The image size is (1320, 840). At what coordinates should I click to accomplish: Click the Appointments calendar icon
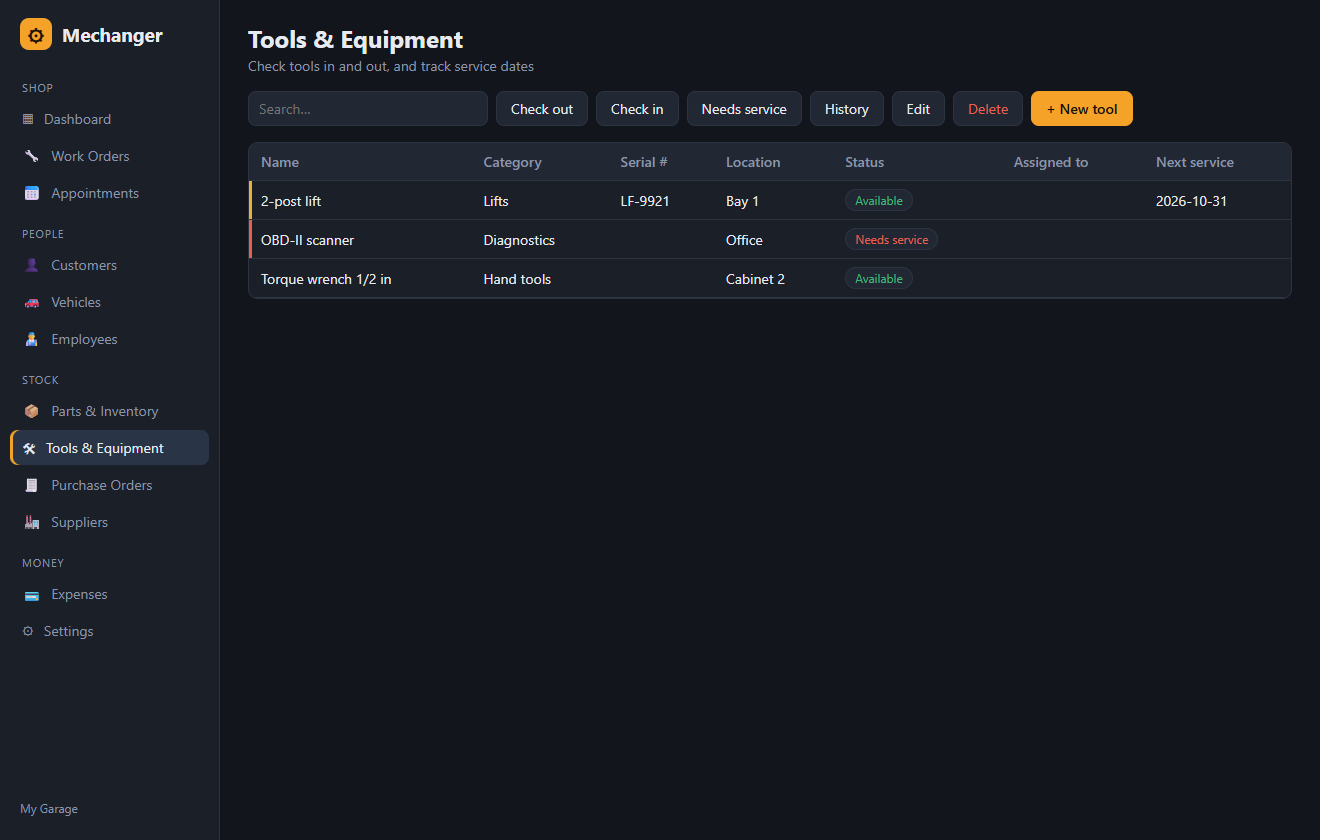(x=31, y=193)
